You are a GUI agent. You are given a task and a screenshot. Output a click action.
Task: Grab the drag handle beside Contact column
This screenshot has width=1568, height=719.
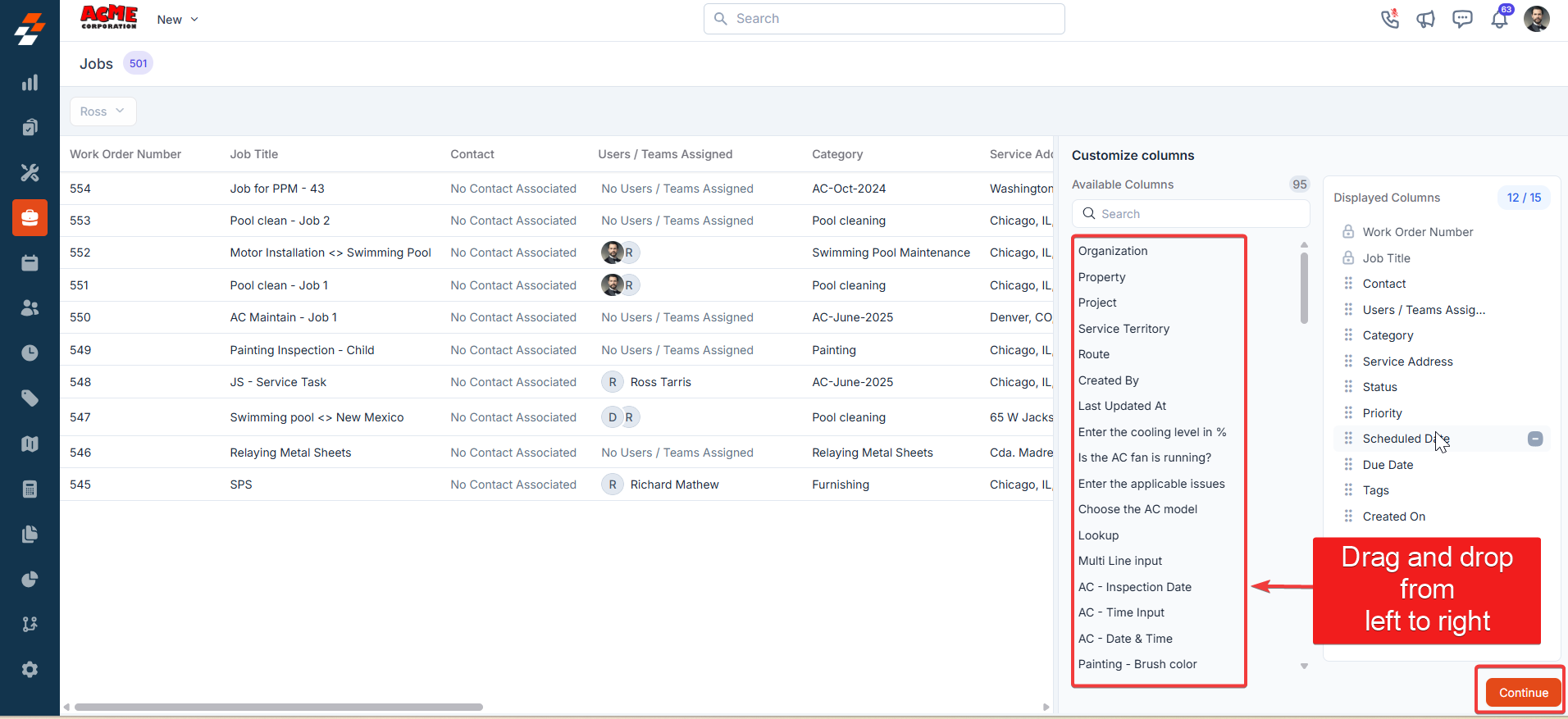[x=1348, y=284]
